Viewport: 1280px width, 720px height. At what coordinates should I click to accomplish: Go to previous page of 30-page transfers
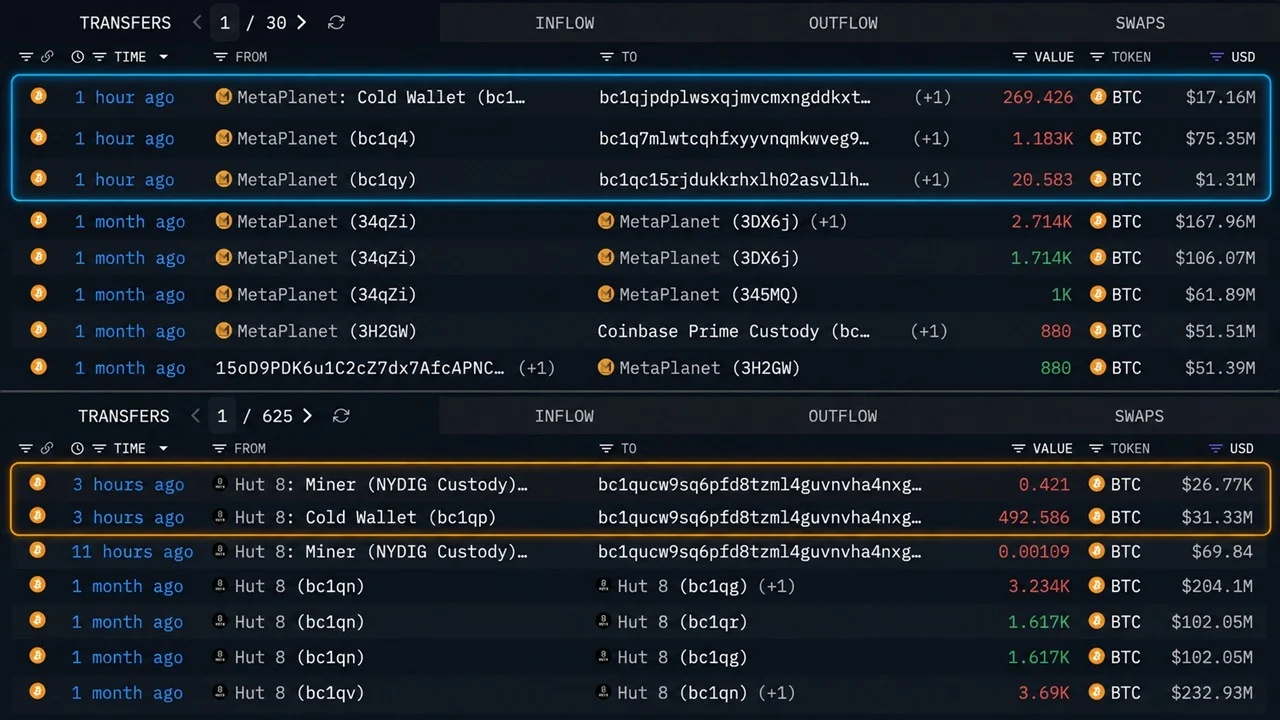[197, 22]
